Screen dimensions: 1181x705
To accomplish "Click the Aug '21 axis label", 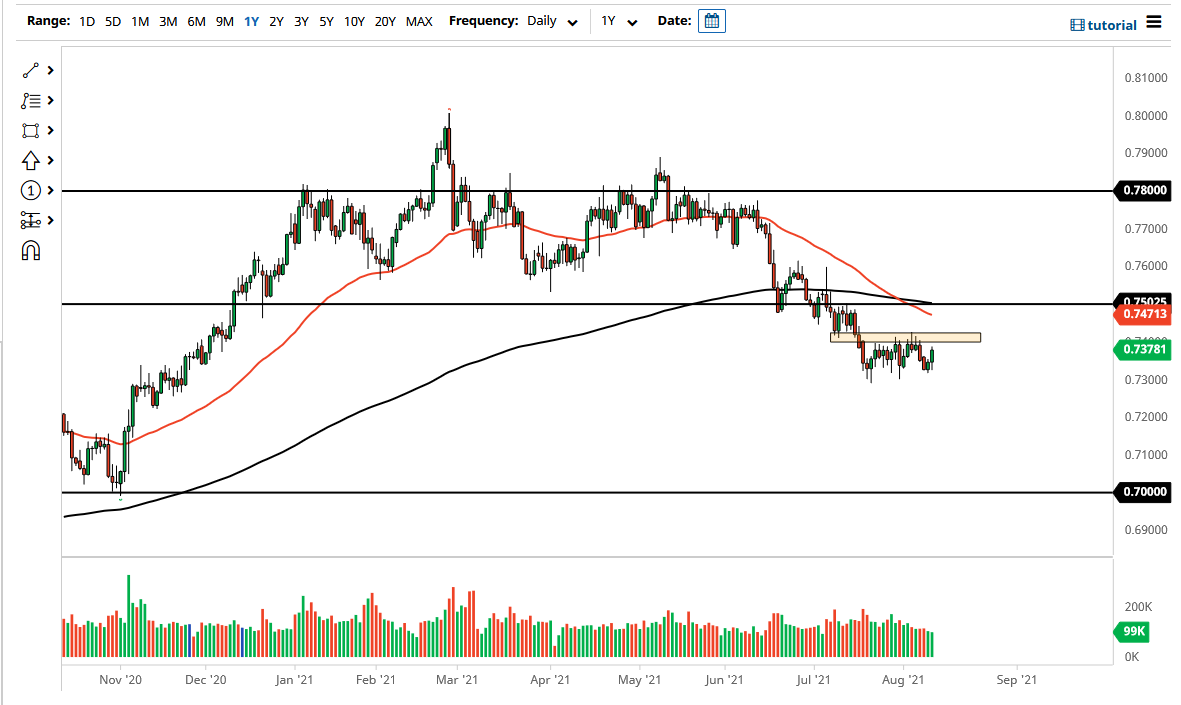I will 902,679.
